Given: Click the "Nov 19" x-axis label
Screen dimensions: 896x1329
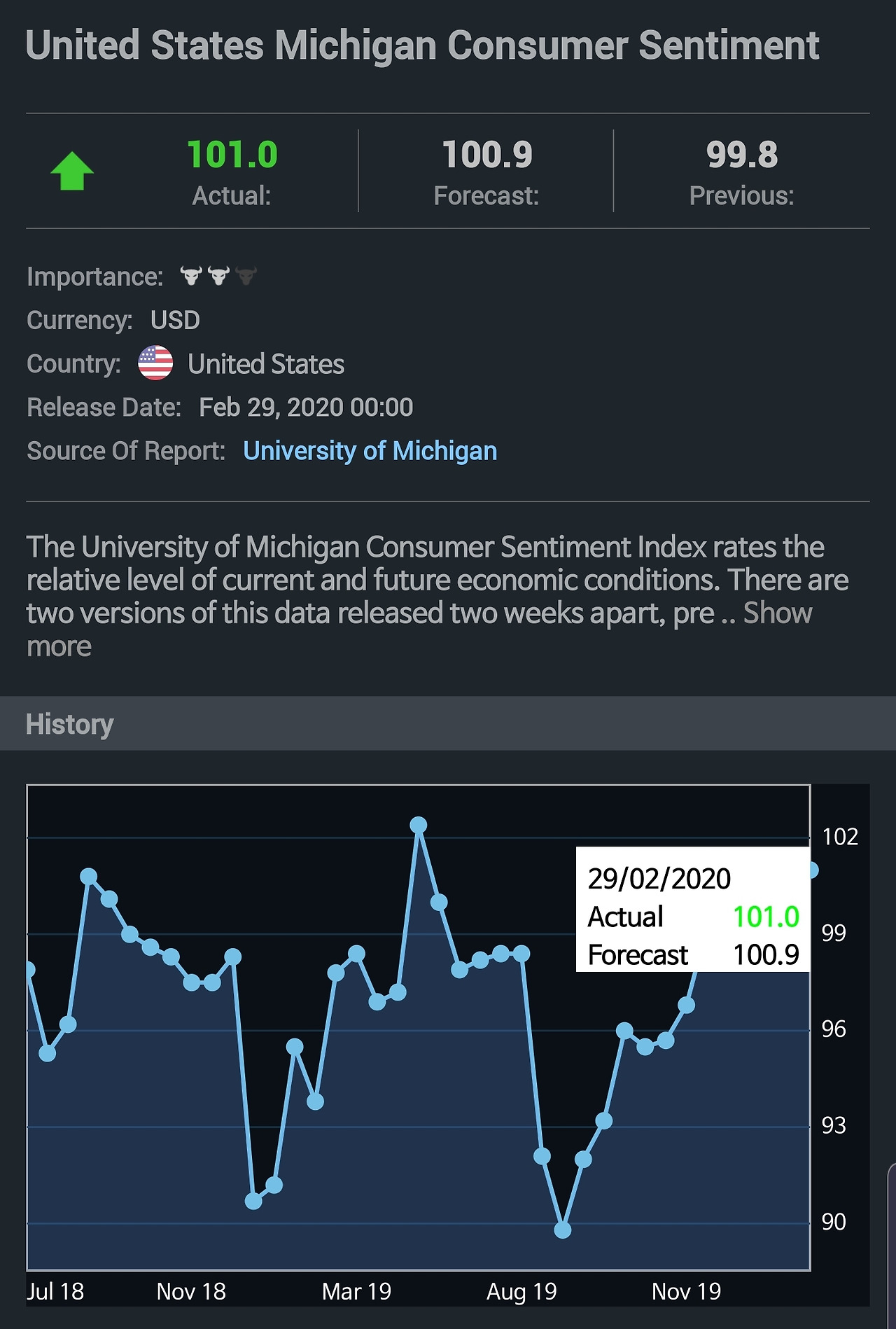Looking at the screenshot, I should tap(686, 1292).
